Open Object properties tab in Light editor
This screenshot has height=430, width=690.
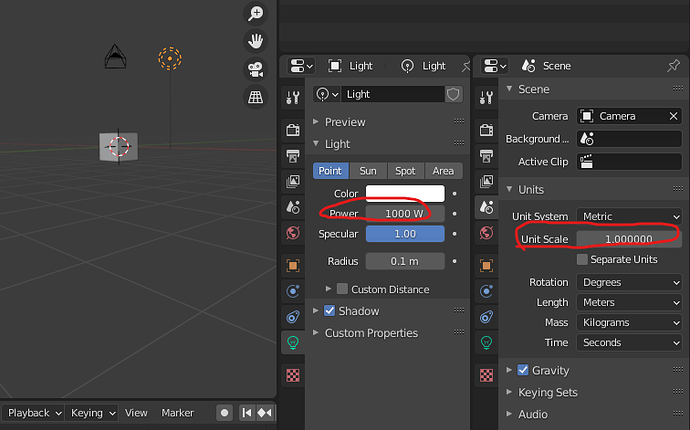click(293, 265)
